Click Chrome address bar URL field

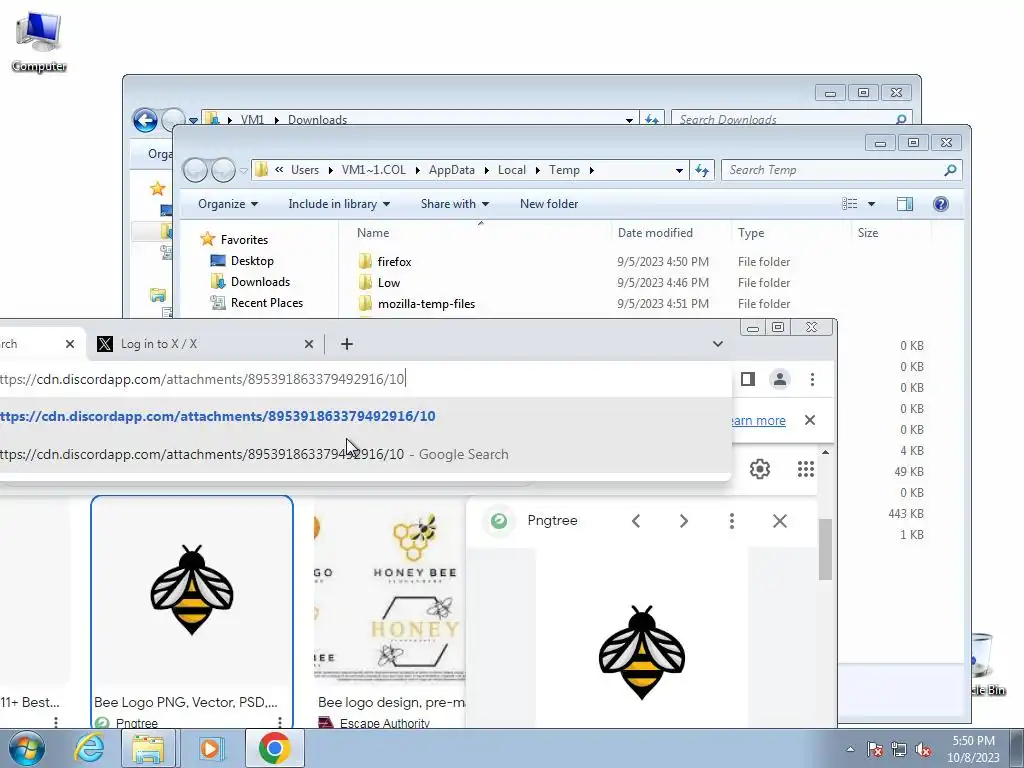[x=364, y=379]
